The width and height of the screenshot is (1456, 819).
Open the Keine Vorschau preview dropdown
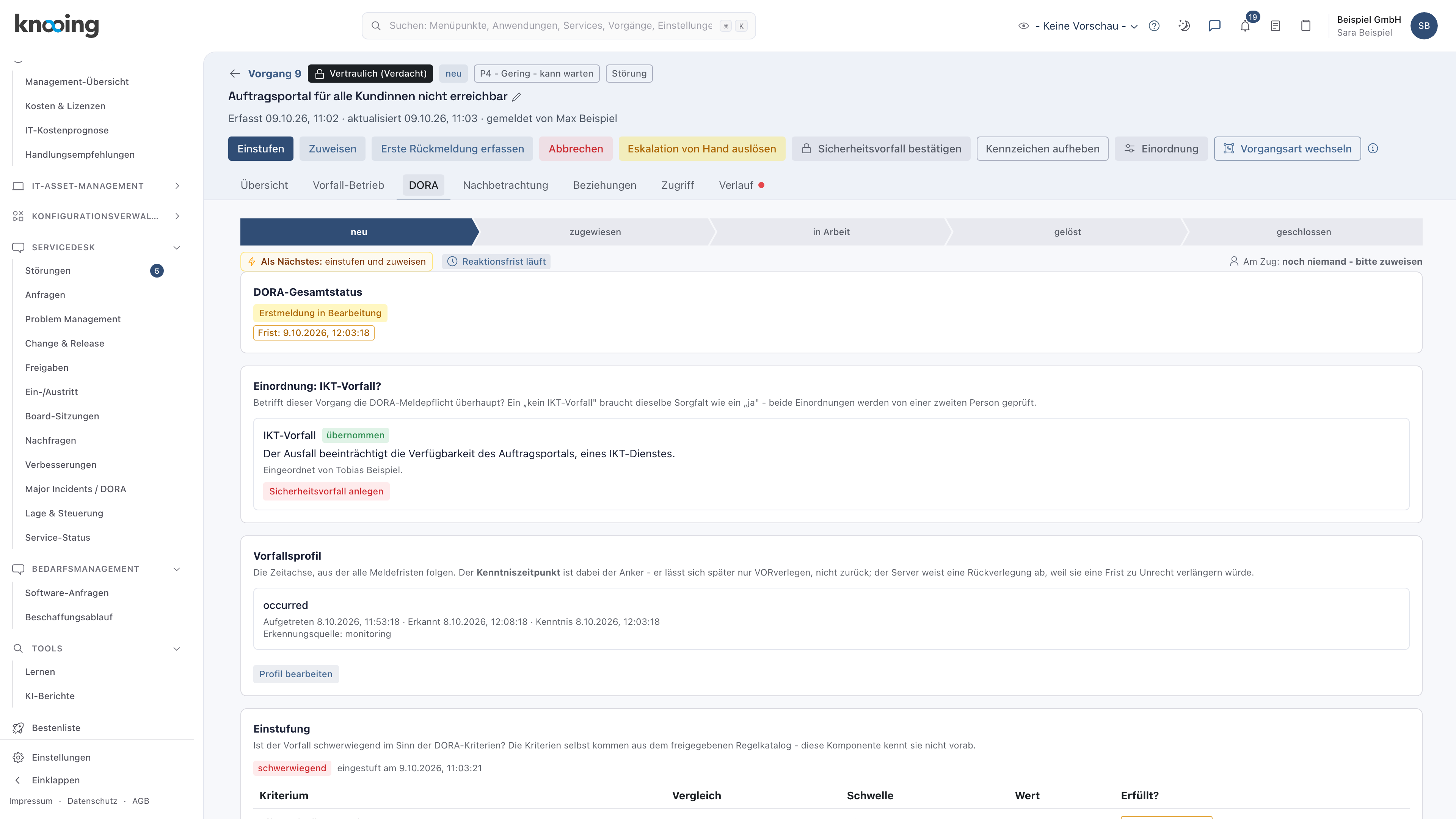tap(1078, 26)
